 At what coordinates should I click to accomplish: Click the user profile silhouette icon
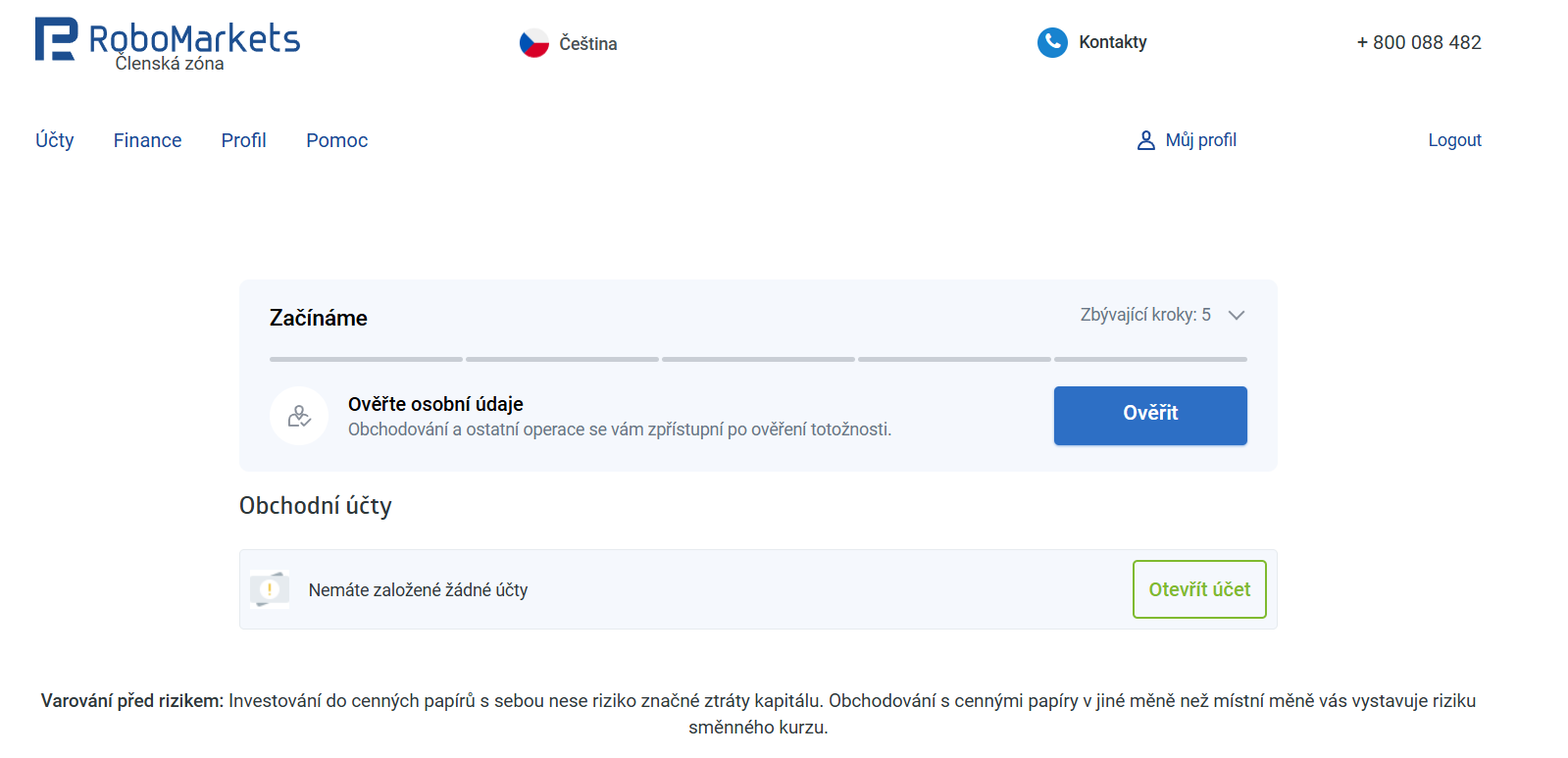coord(1145,140)
